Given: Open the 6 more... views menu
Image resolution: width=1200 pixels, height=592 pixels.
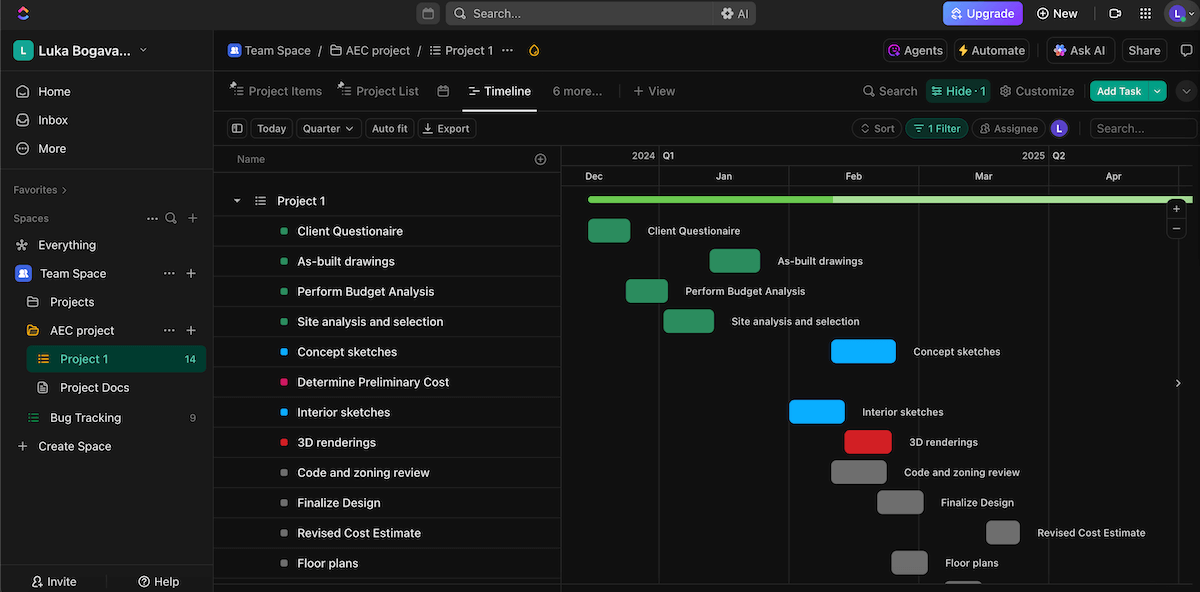Looking at the screenshot, I should point(577,90).
